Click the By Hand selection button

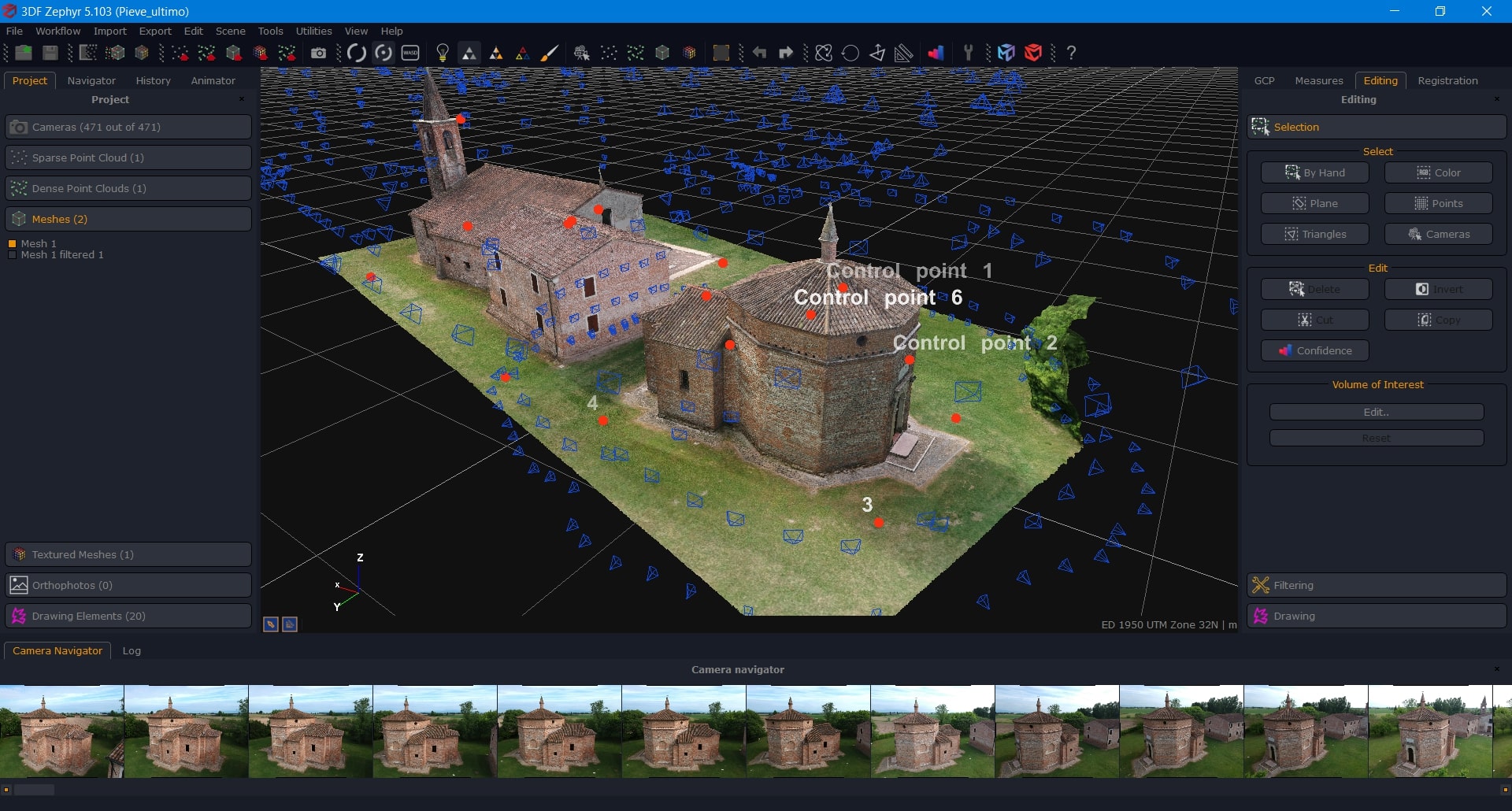(x=1314, y=172)
